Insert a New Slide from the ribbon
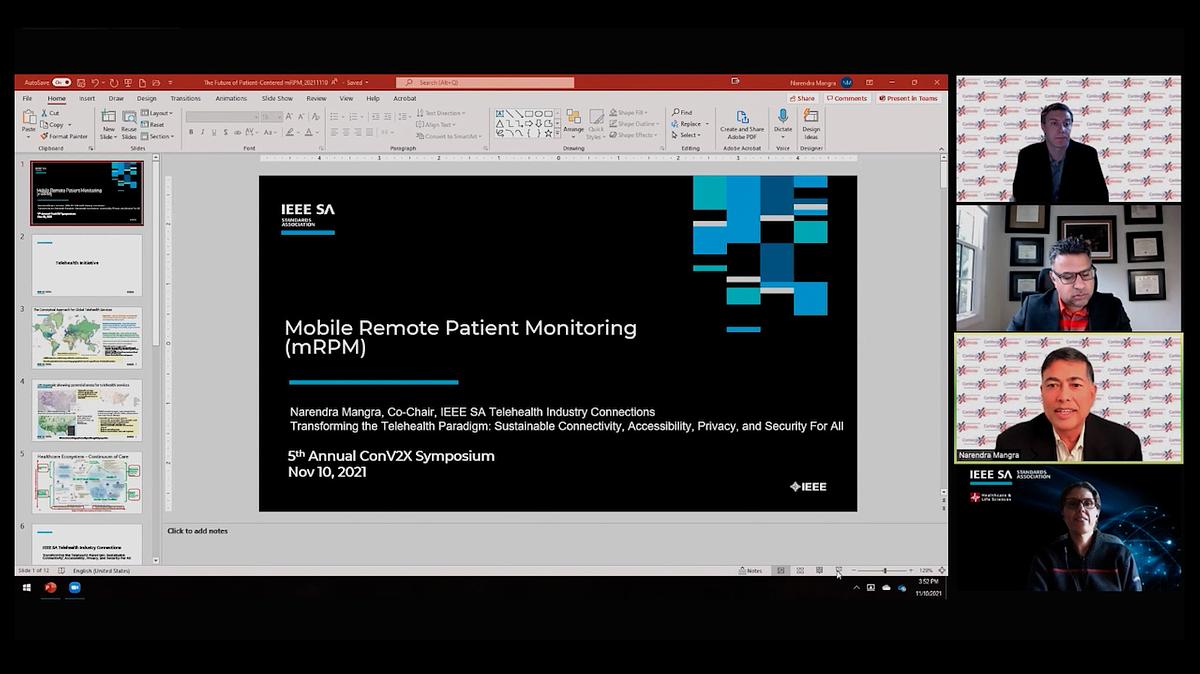This screenshot has height=674, width=1200. pos(108,123)
